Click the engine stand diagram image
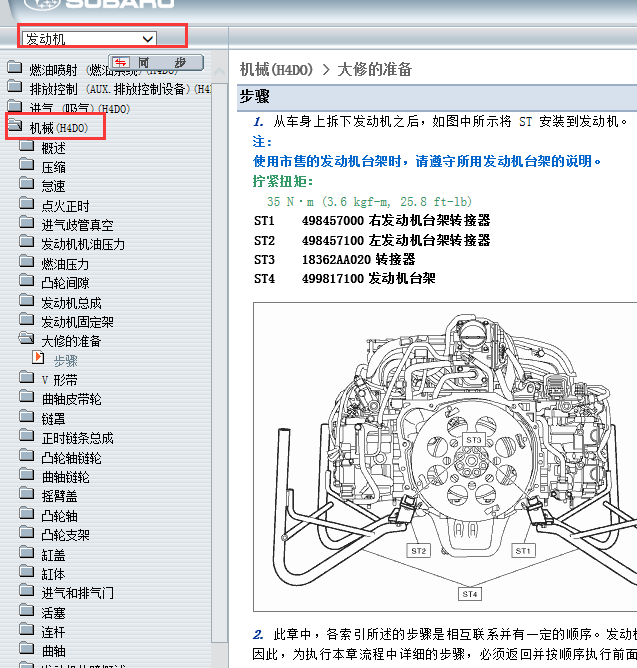Screen dimensions: 637x668 [x=445, y=457]
